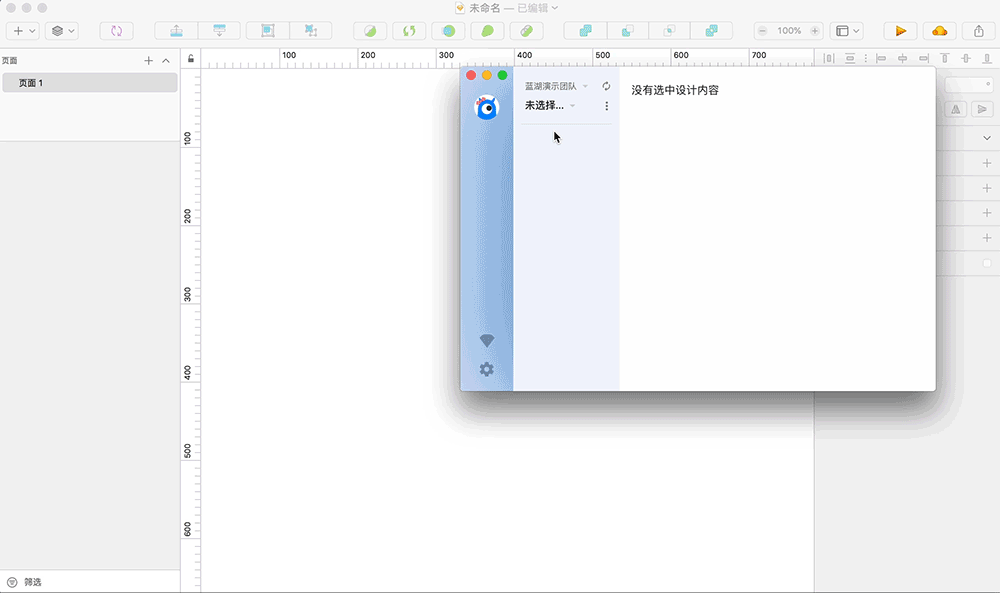Click the align bottom edges icon
Screen dimensions: 1000x593
point(987,59)
